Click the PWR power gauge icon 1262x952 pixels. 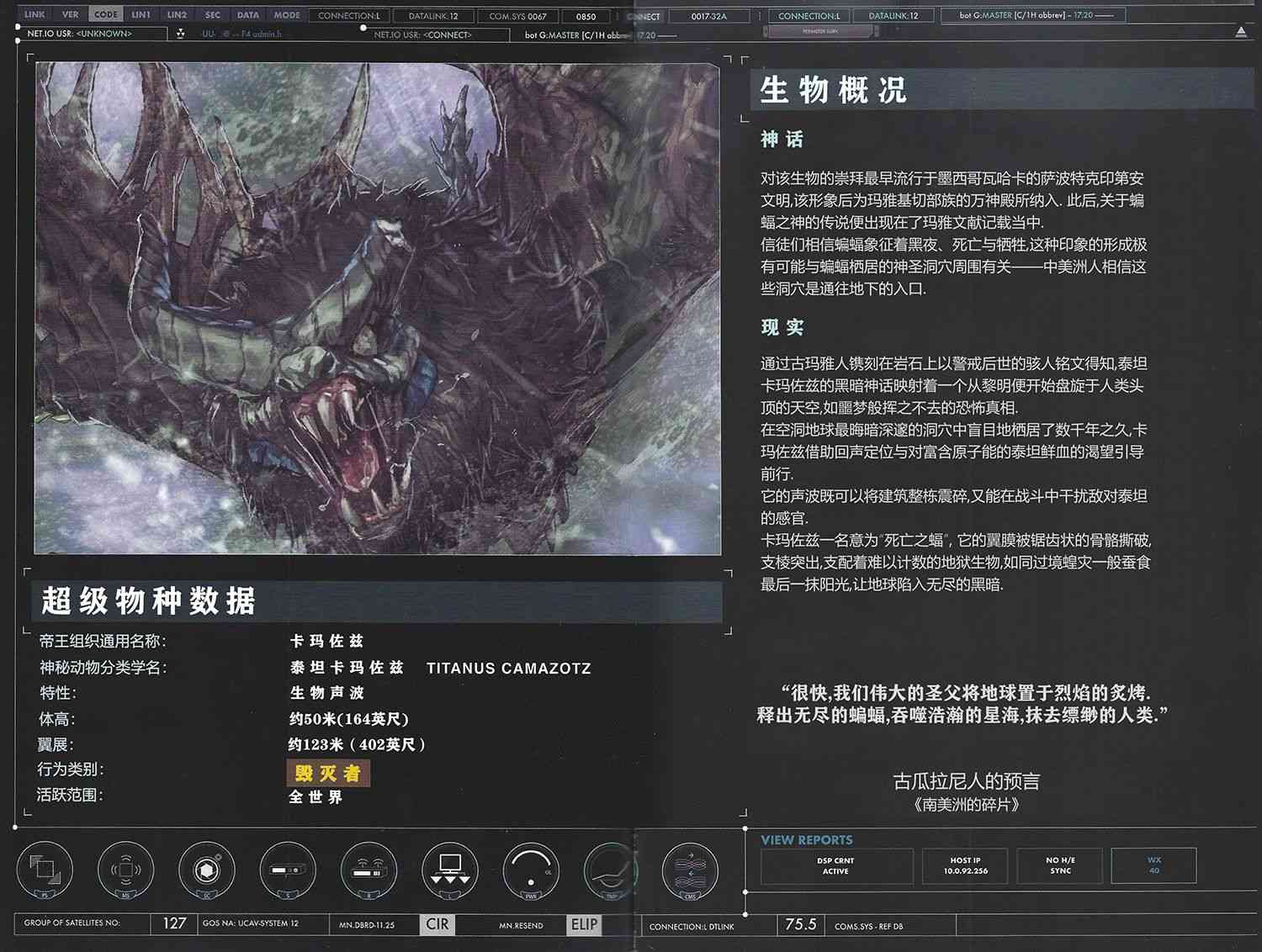[531, 869]
